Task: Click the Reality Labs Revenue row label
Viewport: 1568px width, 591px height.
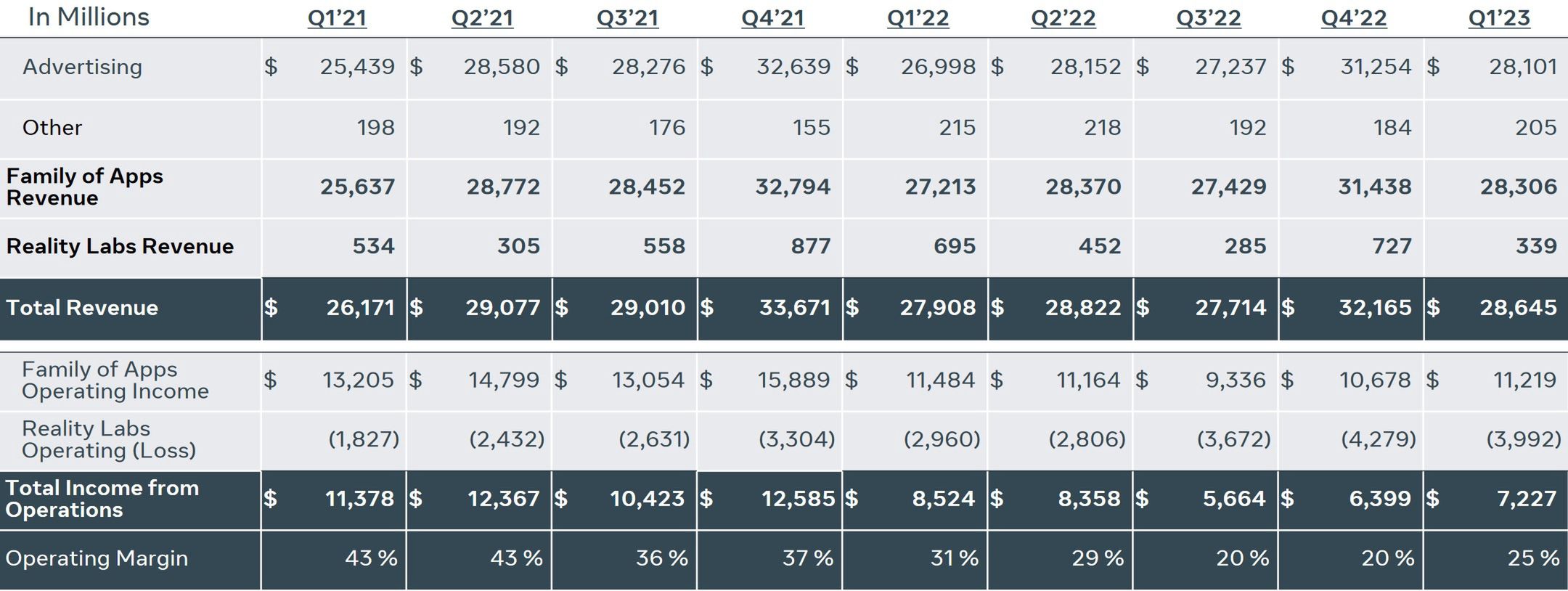Action: point(120,246)
